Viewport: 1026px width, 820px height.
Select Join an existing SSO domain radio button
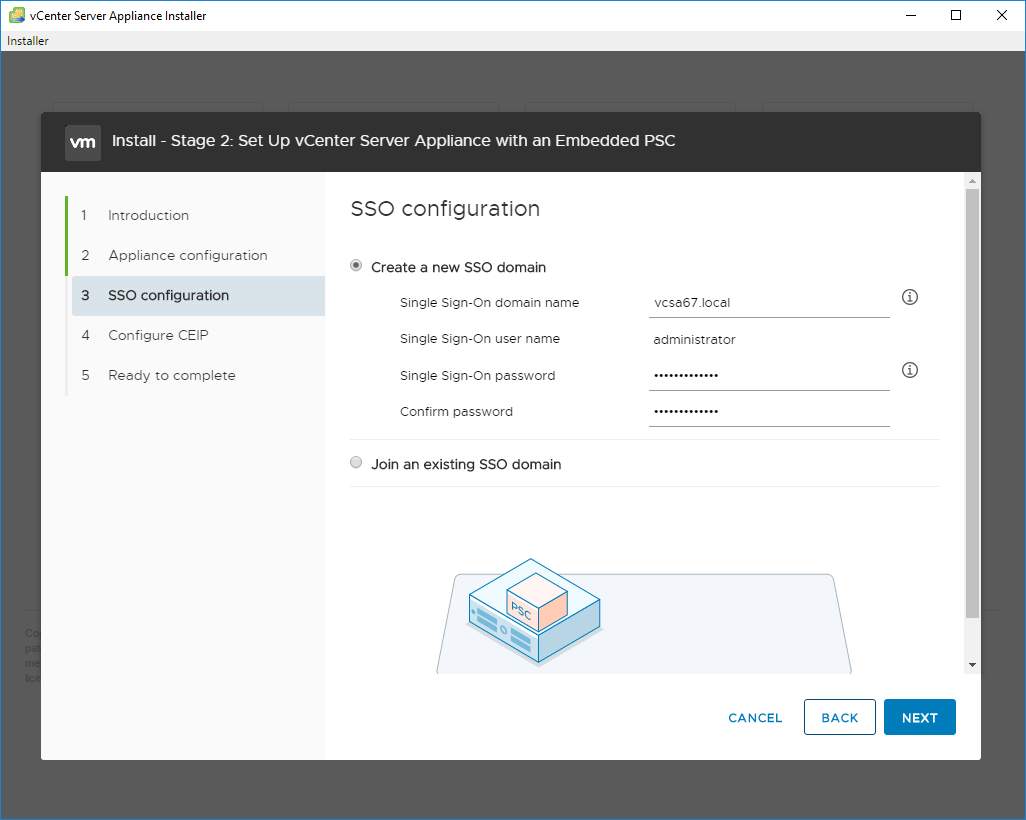(x=356, y=463)
